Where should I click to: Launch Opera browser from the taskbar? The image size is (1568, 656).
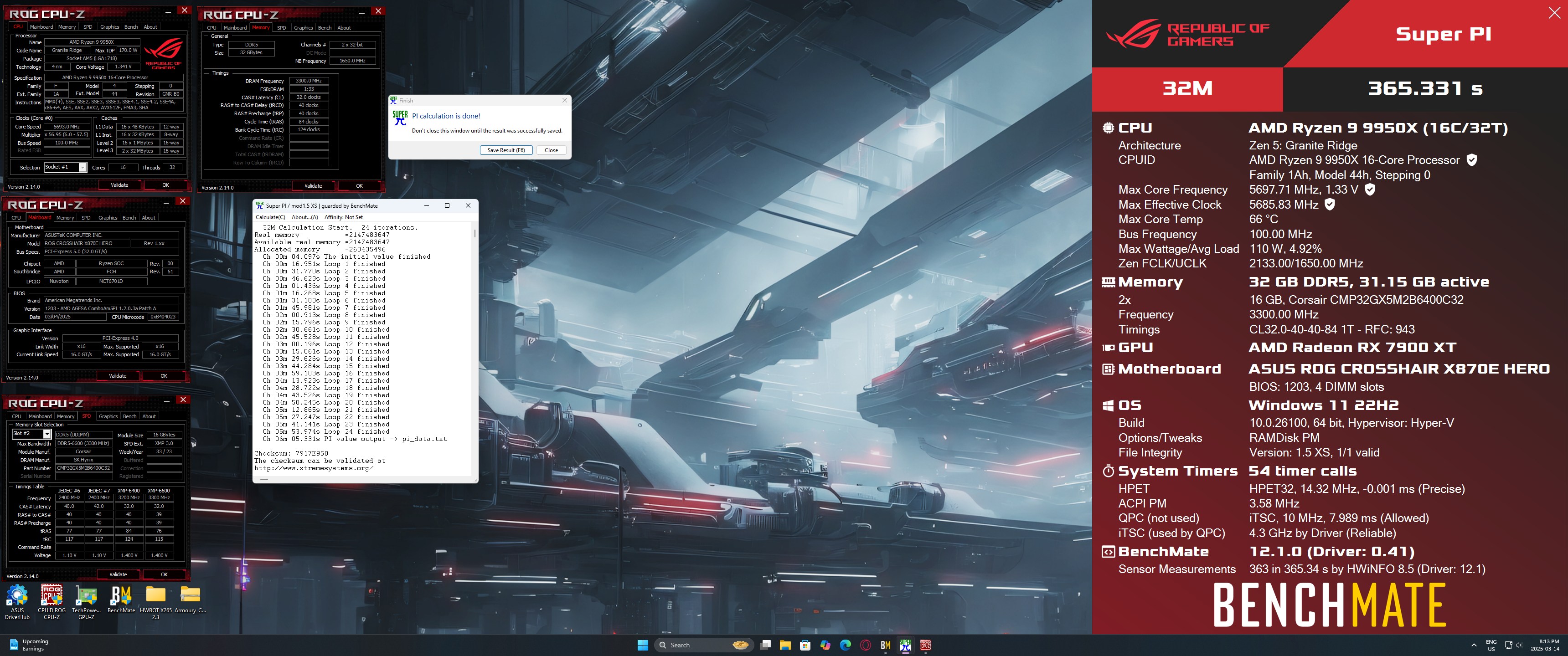[866, 645]
